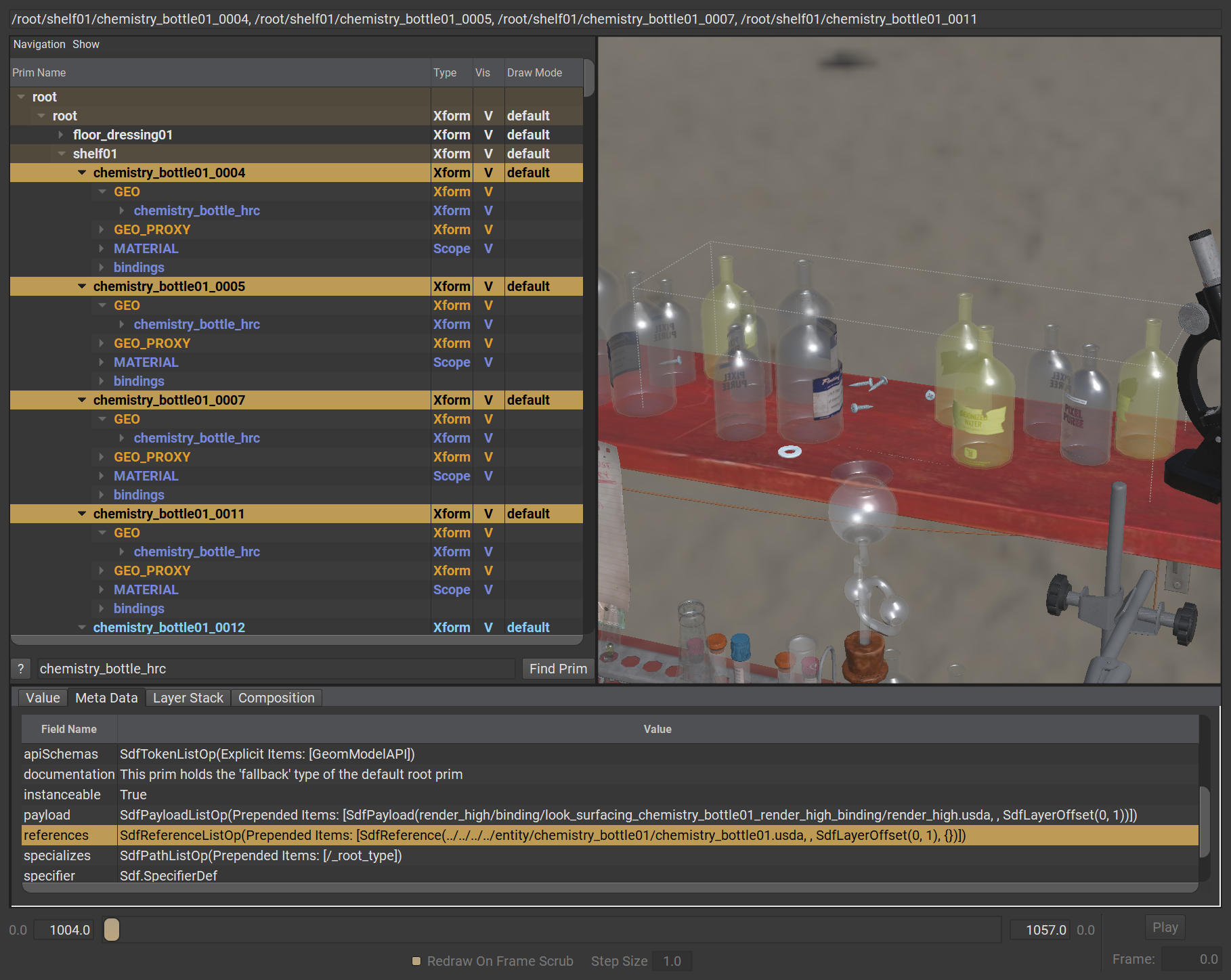This screenshot has height=980, width=1231.
Task: Toggle visibility of floor_dressing01 prim
Action: [488, 135]
